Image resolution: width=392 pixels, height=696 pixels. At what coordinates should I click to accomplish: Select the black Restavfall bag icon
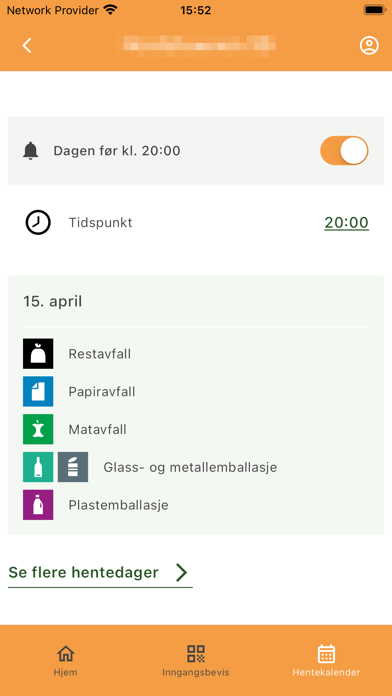click(38, 354)
